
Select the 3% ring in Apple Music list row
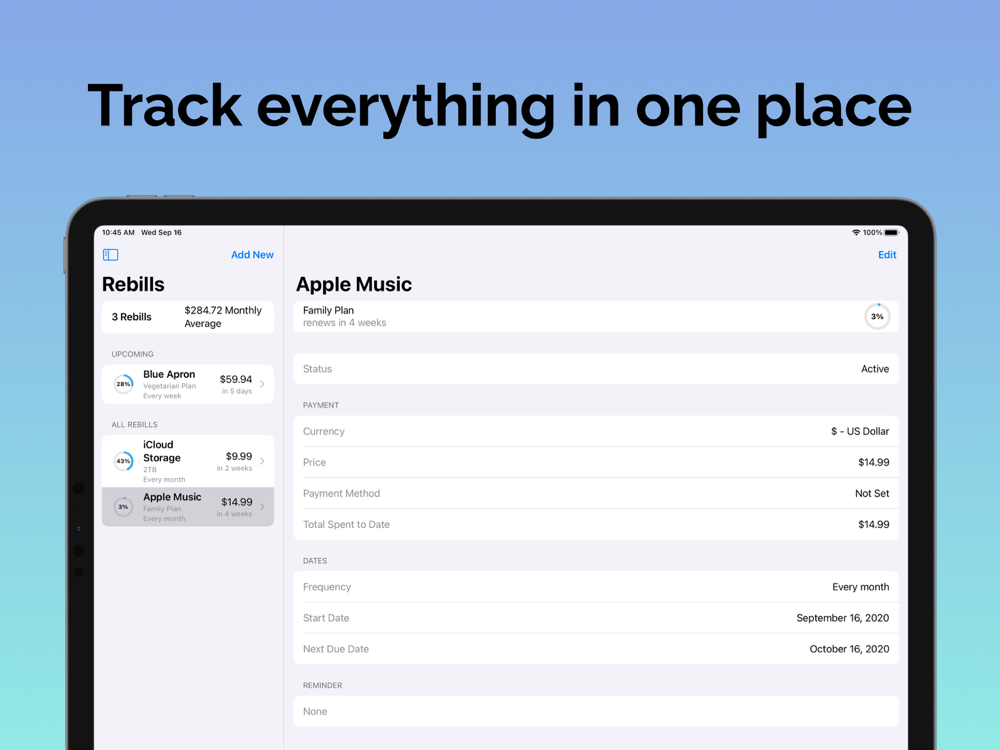point(123,506)
